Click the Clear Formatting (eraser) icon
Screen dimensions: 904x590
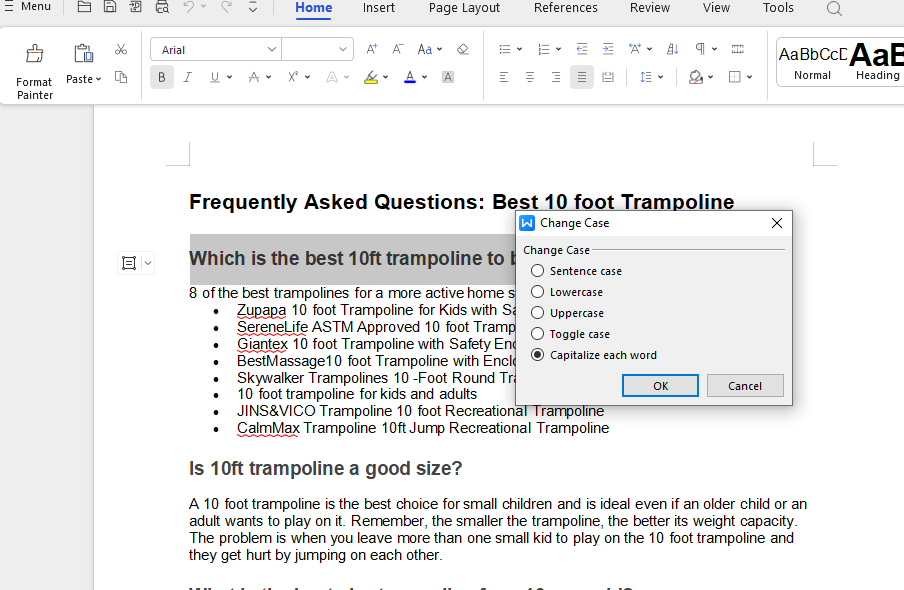click(462, 47)
